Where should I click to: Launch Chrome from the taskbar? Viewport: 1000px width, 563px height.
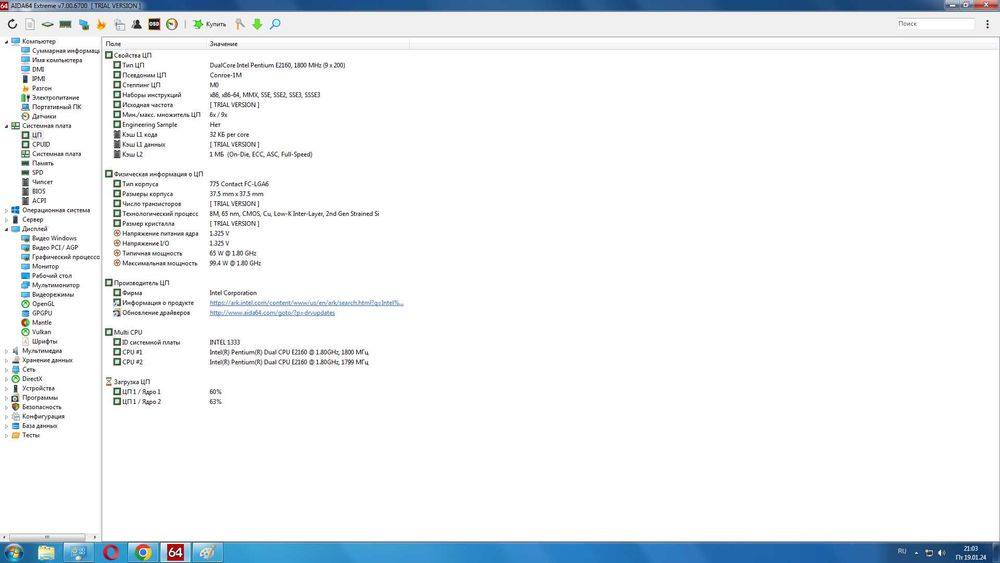click(143, 552)
